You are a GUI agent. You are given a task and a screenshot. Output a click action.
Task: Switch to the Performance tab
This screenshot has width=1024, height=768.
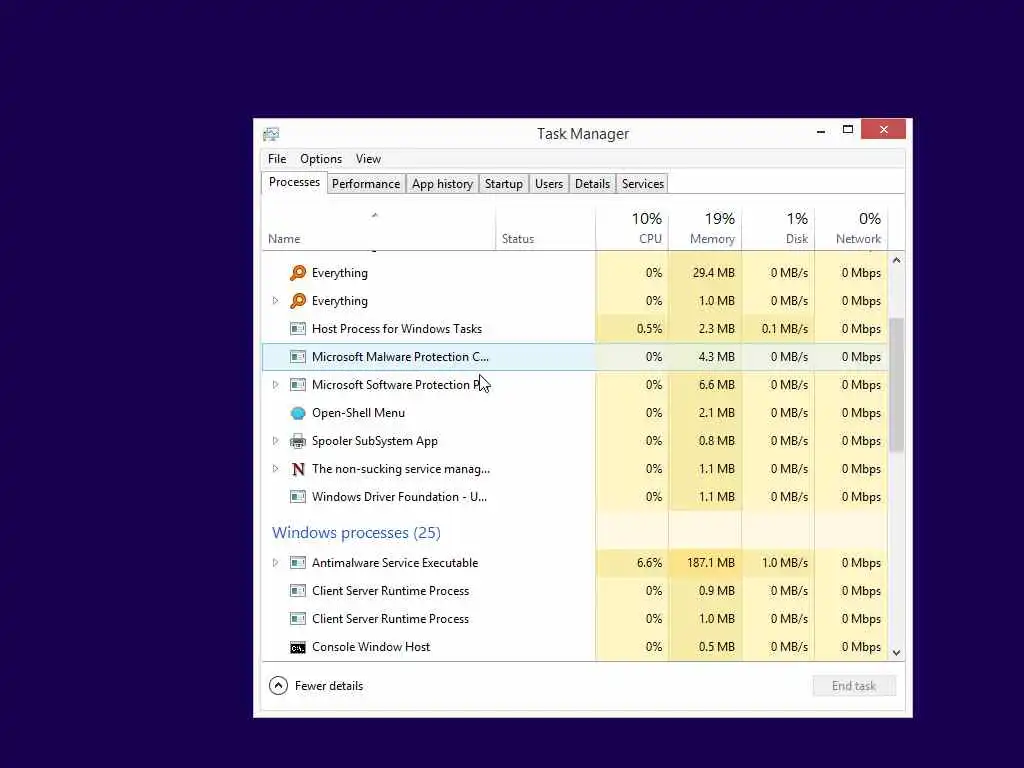point(366,184)
